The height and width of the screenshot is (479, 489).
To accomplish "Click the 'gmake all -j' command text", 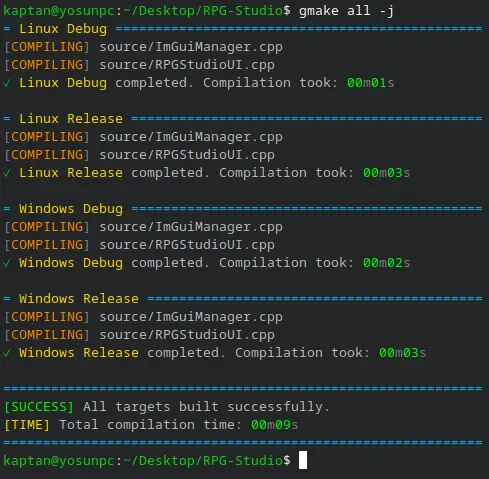I will click(x=346, y=11).
